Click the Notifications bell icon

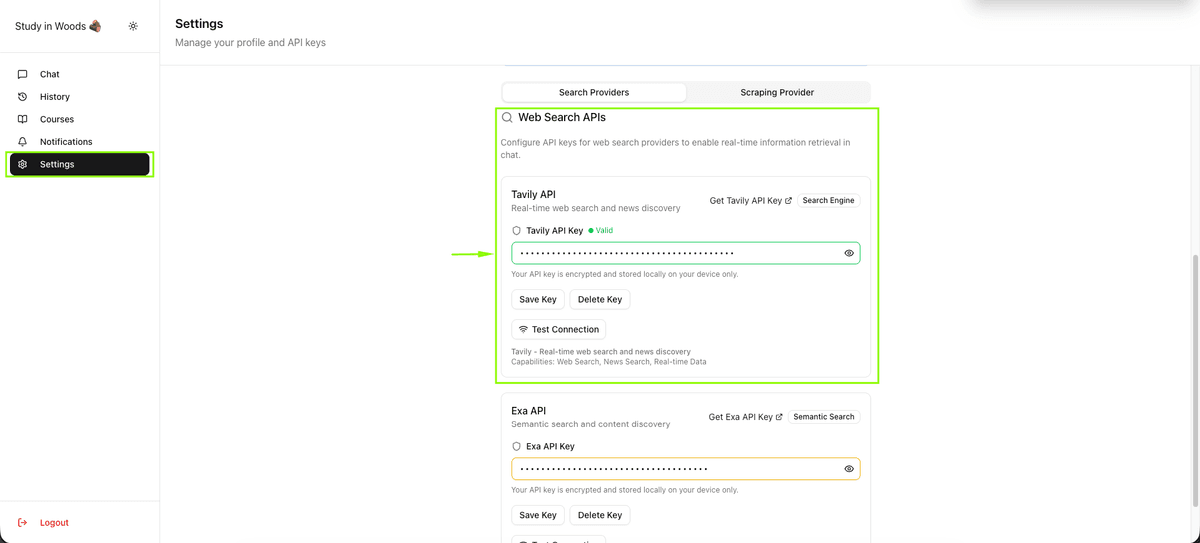click(x=23, y=142)
